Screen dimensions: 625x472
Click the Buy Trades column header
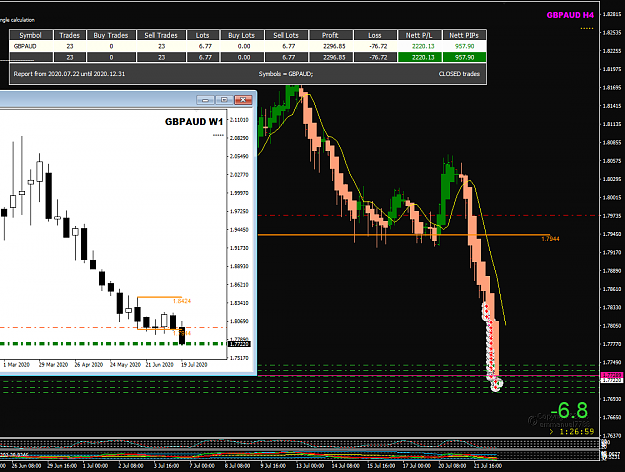[x=111, y=35]
